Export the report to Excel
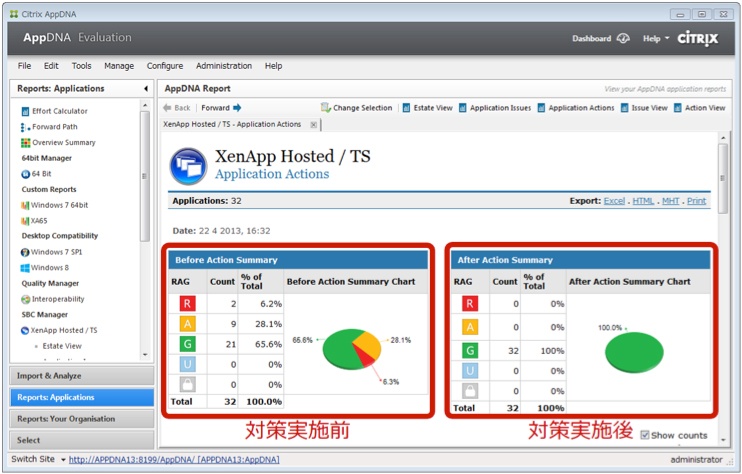742x474 pixels. (x=614, y=201)
